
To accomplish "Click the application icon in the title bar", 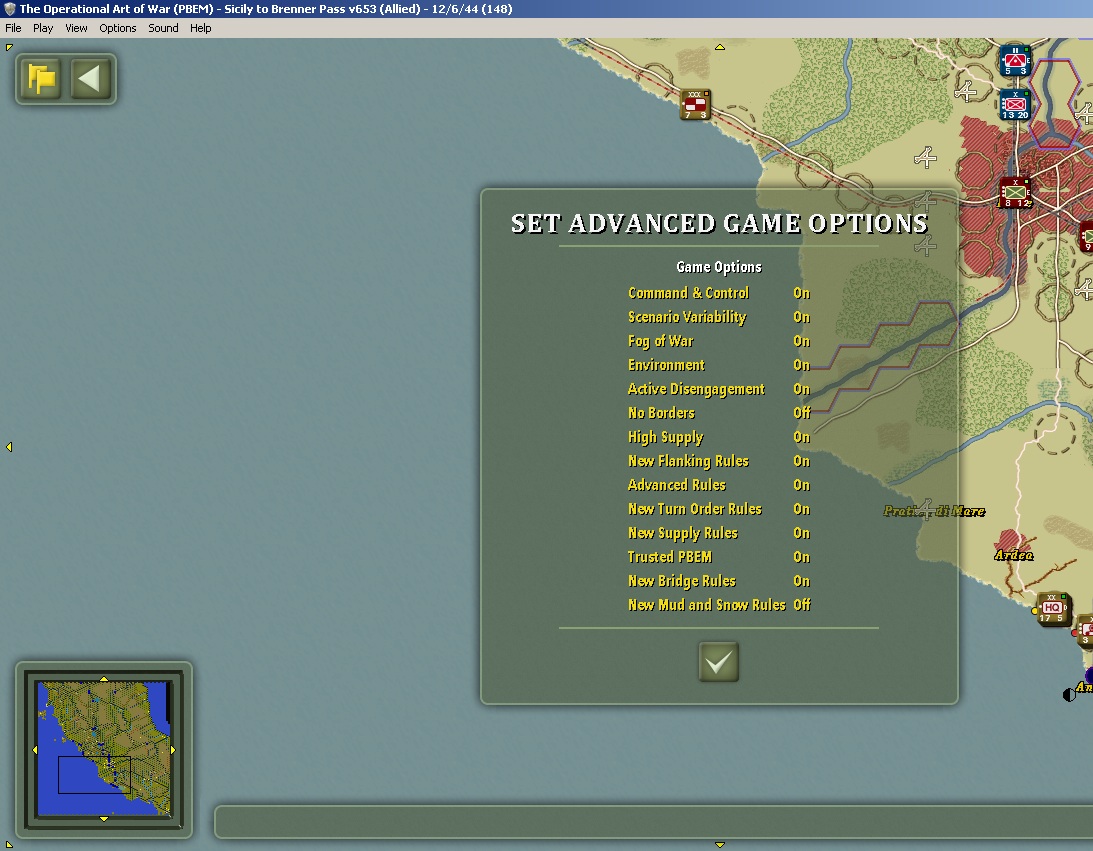I will (x=10, y=9).
